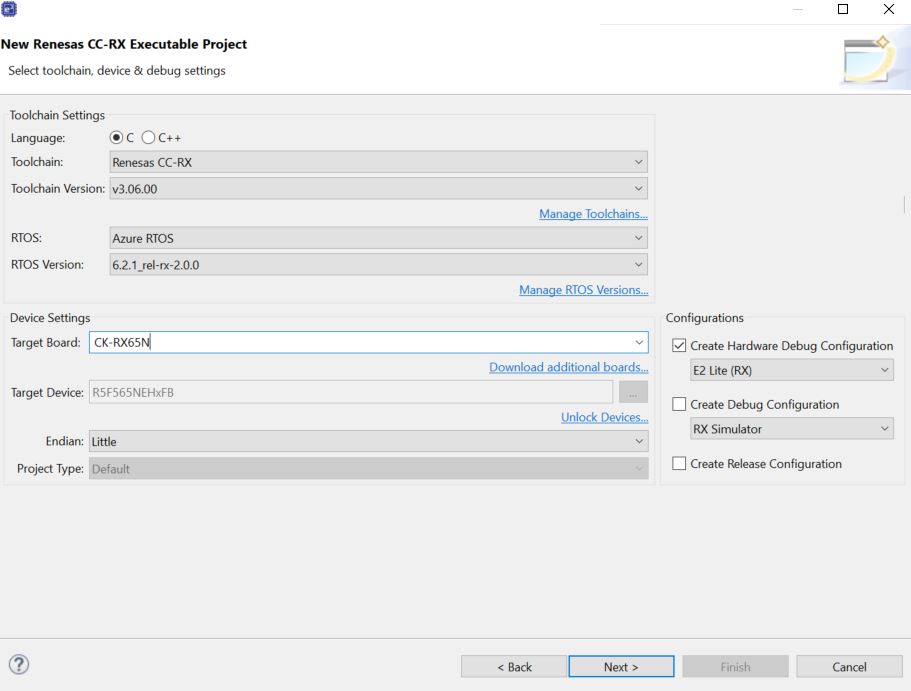Open the E2 Lite (RX) debugger dropdown
Image resolution: width=911 pixels, height=691 pixels.
click(791, 370)
